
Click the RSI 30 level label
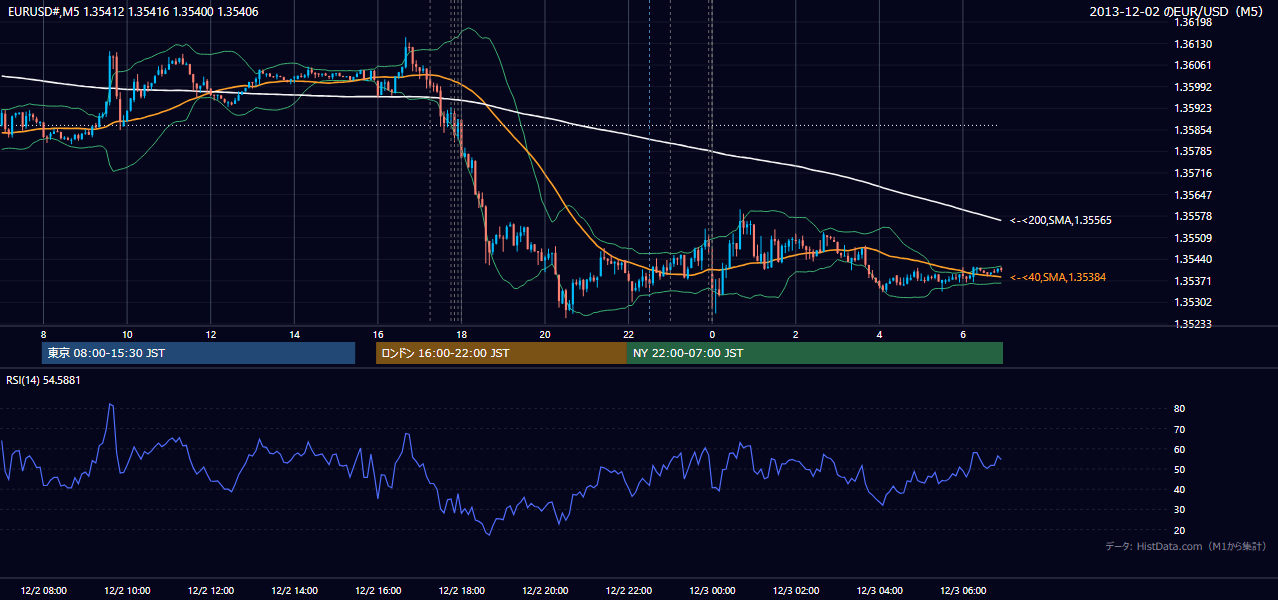coord(1180,510)
